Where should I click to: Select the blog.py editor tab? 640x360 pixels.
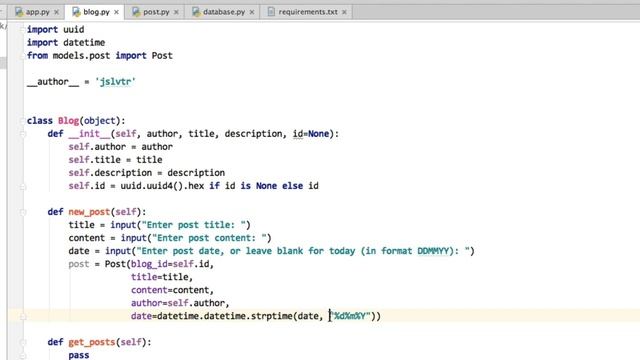point(96,12)
